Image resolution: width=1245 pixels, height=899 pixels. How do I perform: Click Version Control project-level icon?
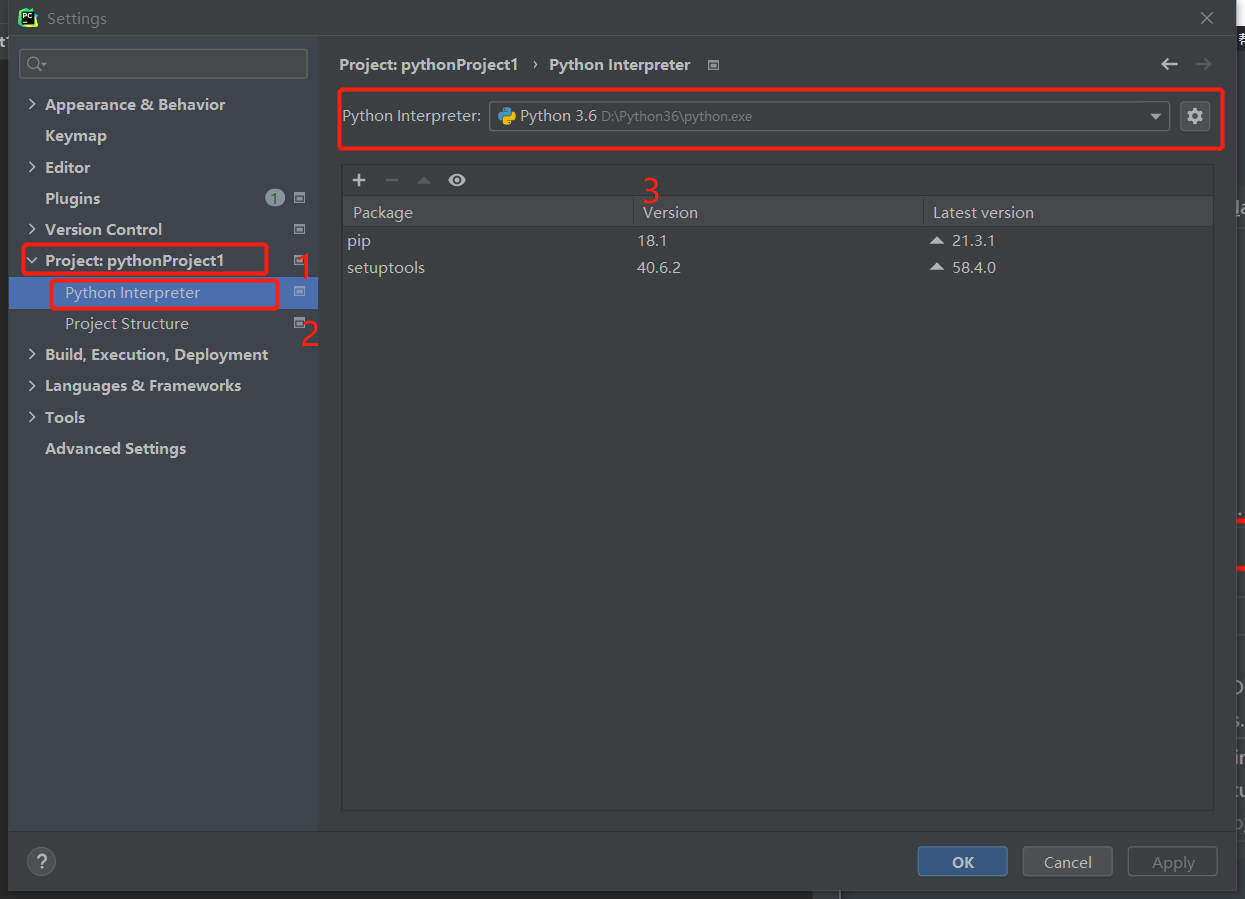[x=299, y=229]
